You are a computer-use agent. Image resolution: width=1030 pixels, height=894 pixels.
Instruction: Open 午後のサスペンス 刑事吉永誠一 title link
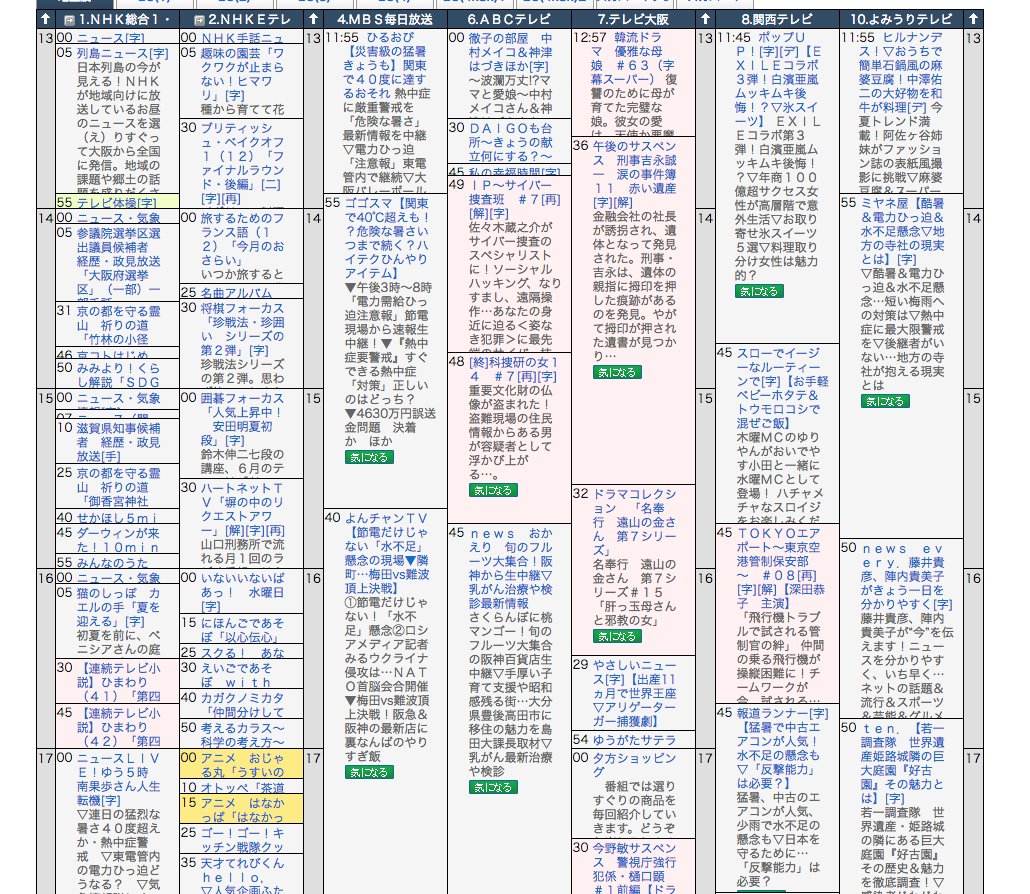tap(635, 174)
